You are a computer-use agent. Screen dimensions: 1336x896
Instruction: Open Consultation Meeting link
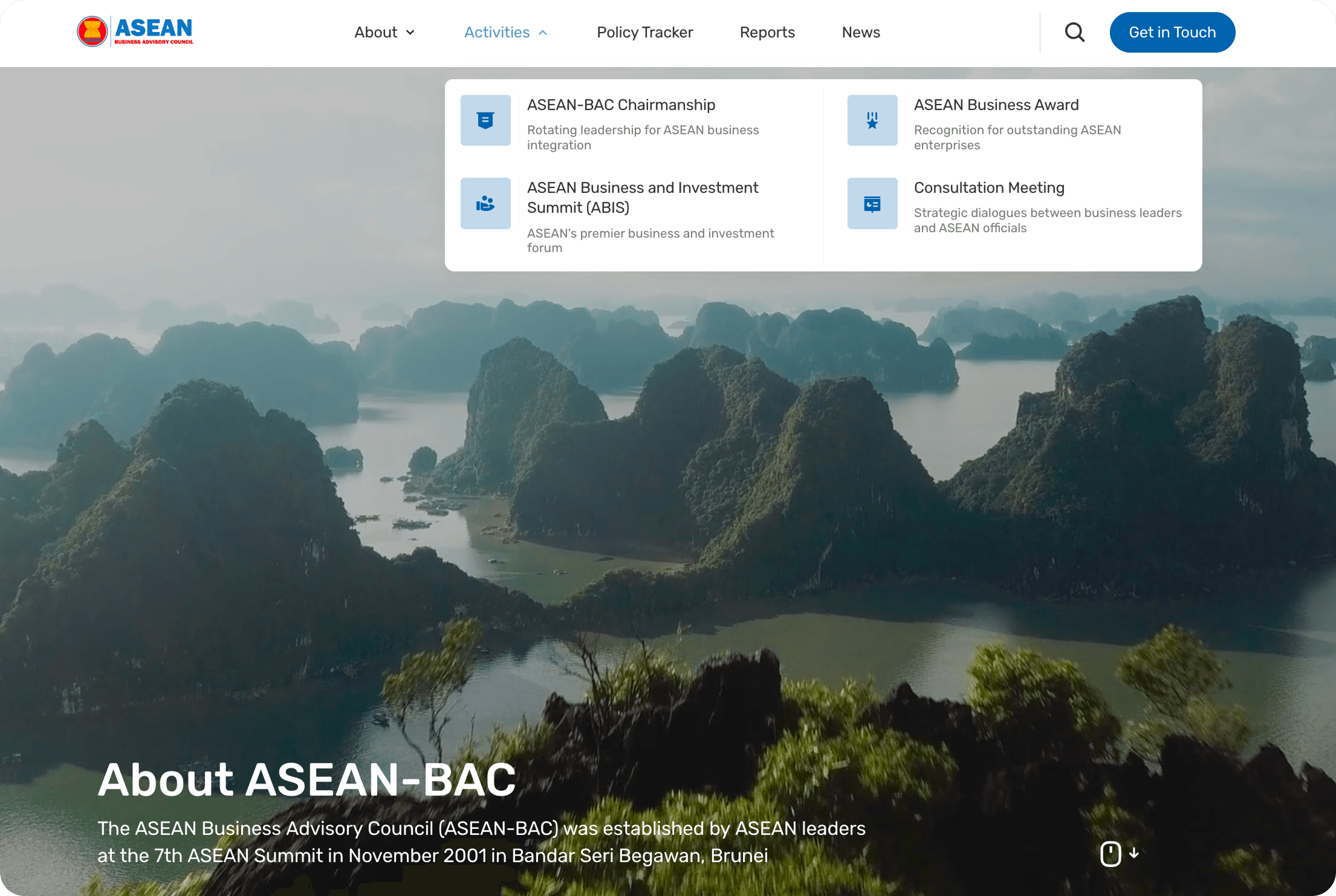(989, 187)
